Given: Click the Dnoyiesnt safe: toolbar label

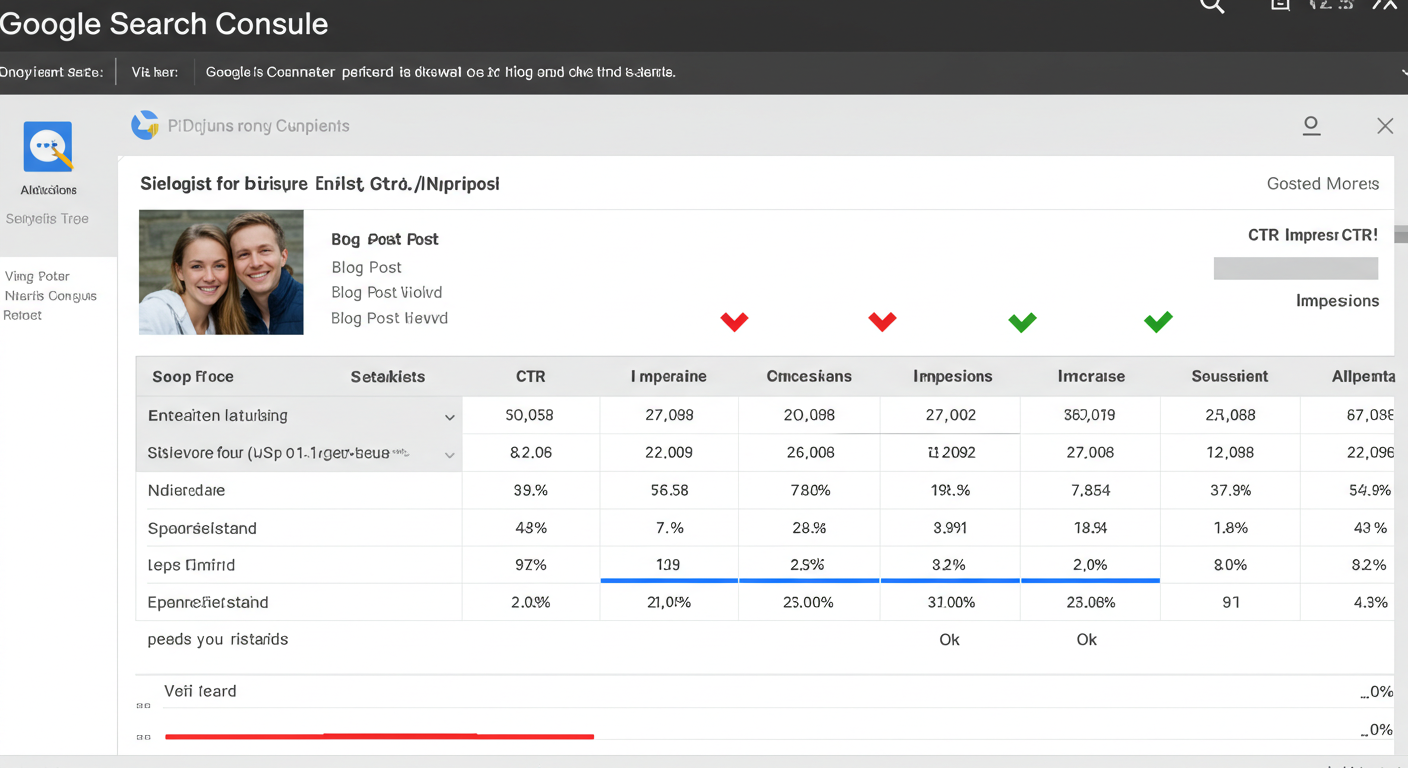Looking at the screenshot, I should tap(51, 72).
